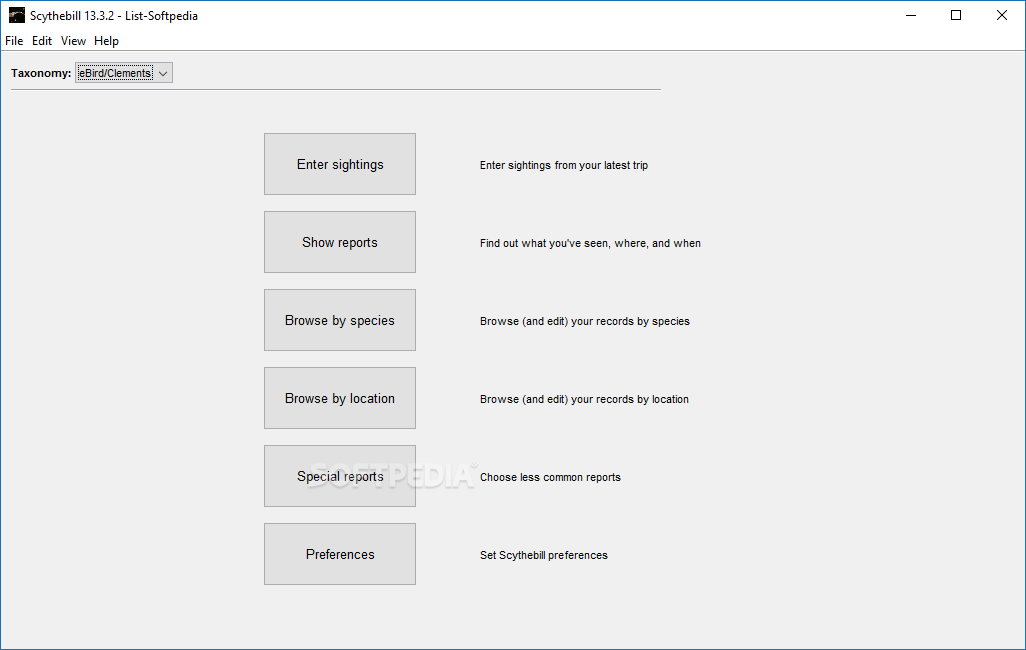The height and width of the screenshot is (650, 1026).
Task: Click 'Find out what you've seen, where, and when'
Action: pyautogui.click(x=590, y=244)
